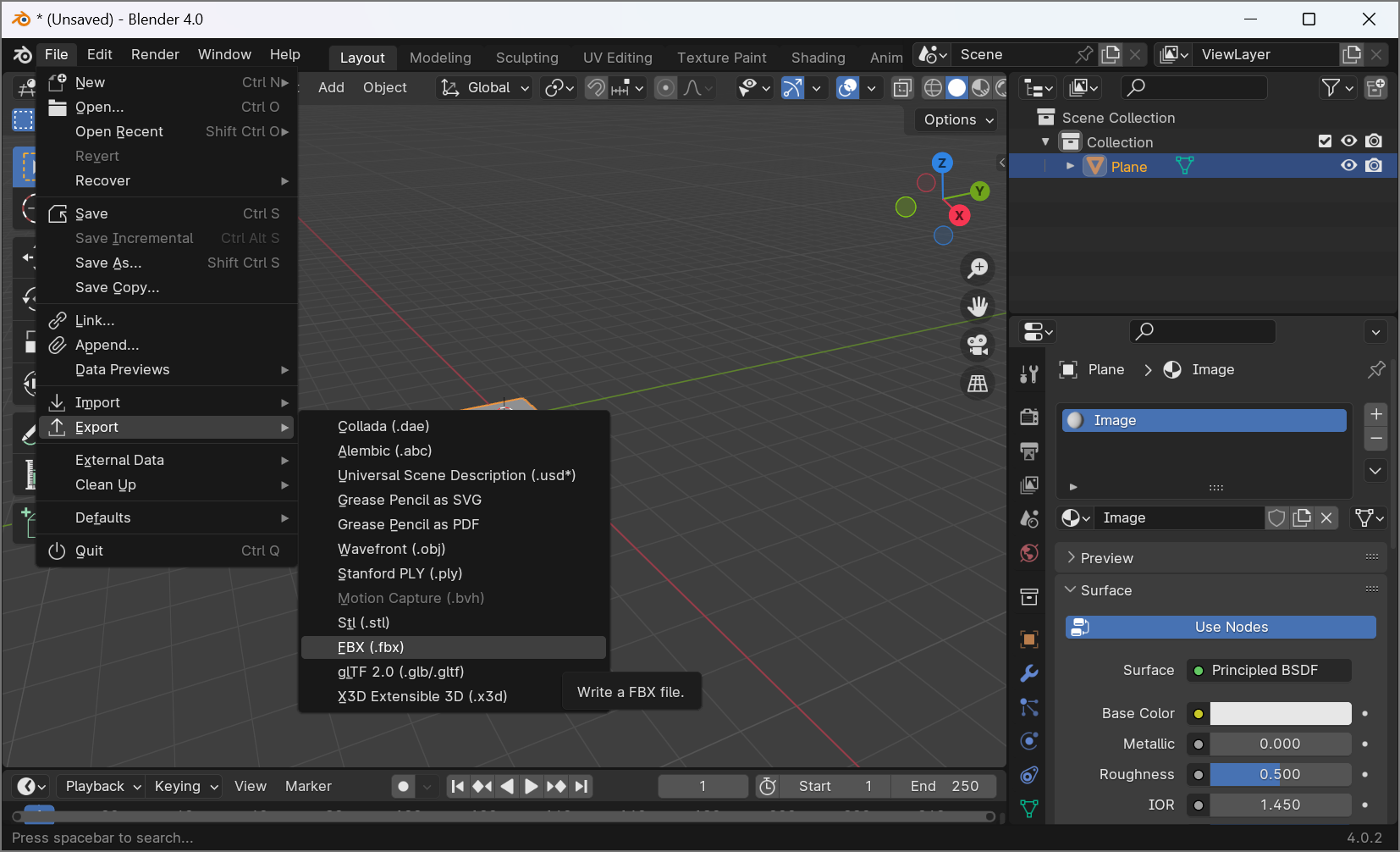Viewport: 1400px width, 852px height.
Task: Switch to orthographic grid view icon
Action: [978, 384]
